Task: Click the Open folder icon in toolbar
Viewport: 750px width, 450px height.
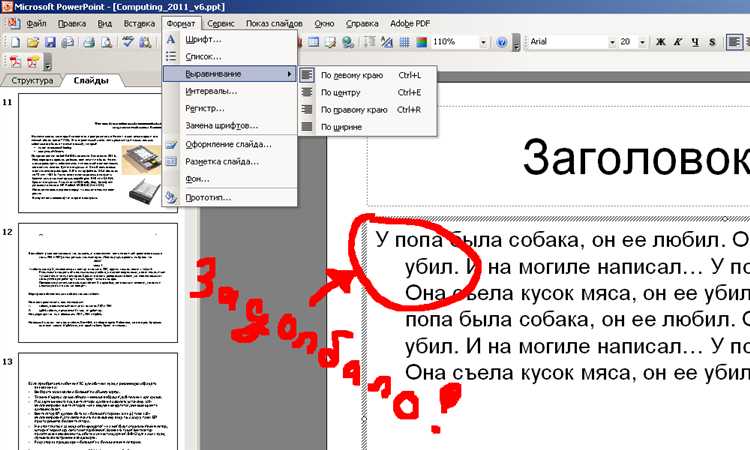Action: click(x=33, y=42)
